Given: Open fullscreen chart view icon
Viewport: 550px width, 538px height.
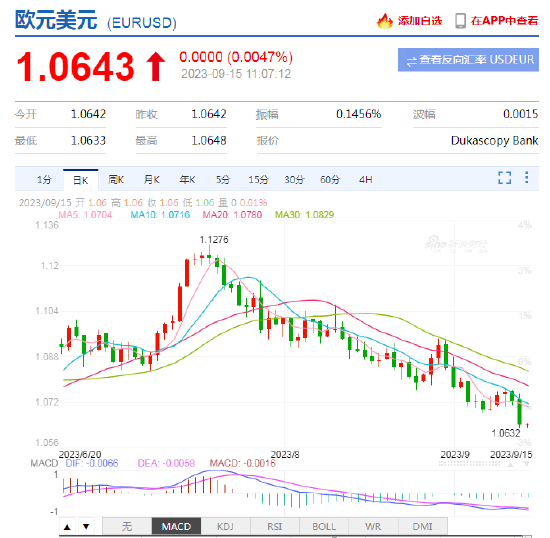Looking at the screenshot, I should (504, 178).
